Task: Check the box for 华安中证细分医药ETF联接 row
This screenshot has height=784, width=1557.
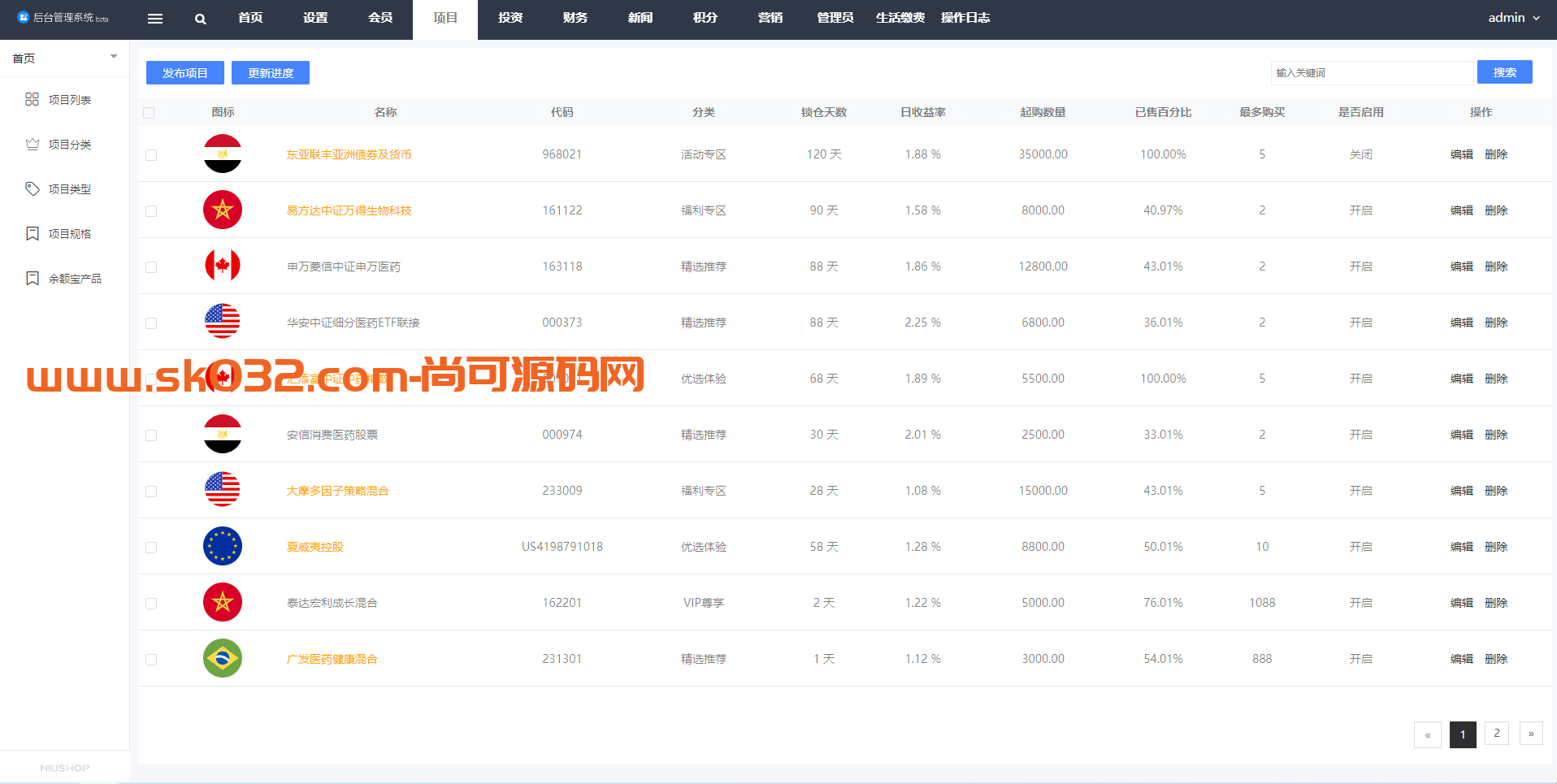Action: click(x=151, y=323)
